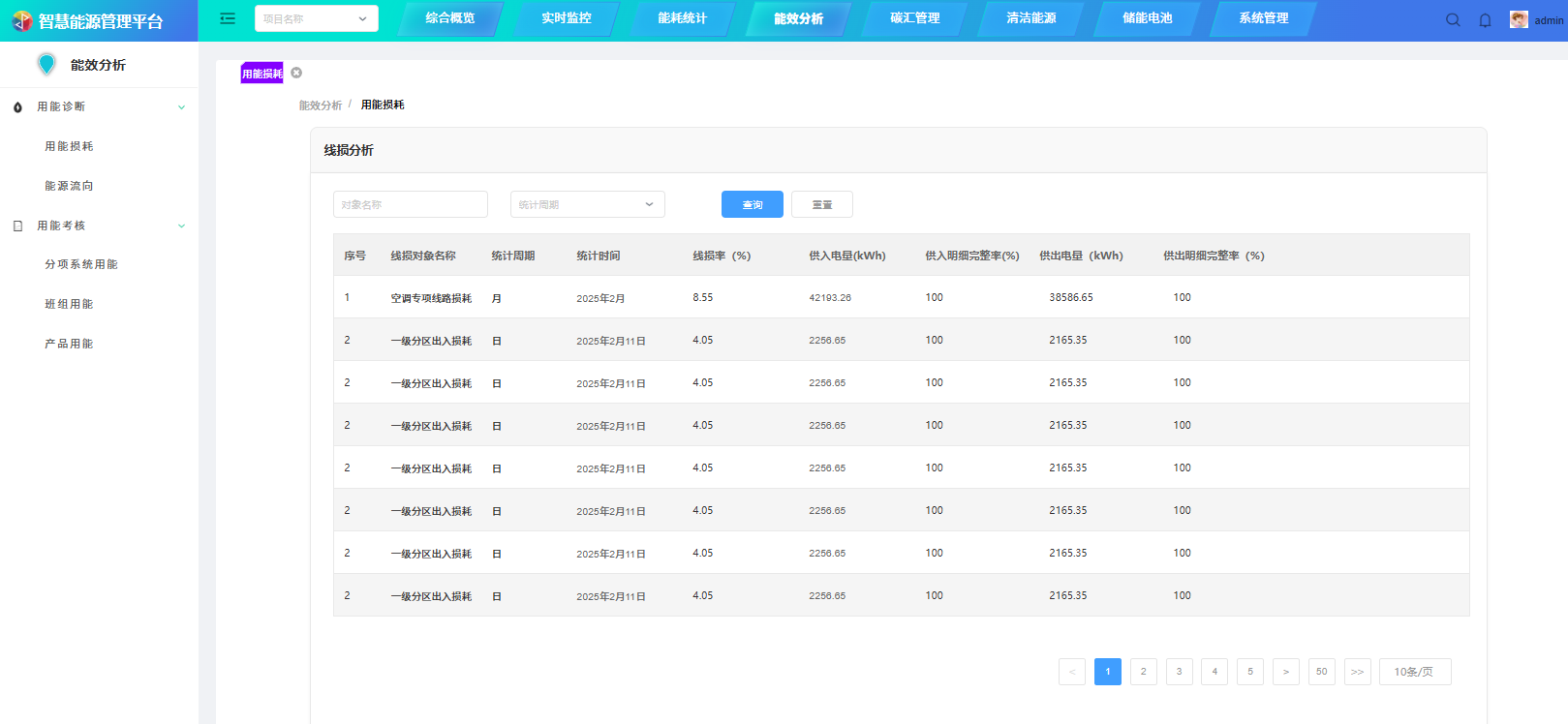Viewport: 1568px width, 724px height.
Task: Open the 储能电池 navigation tab
Action: pyautogui.click(x=1147, y=18)
